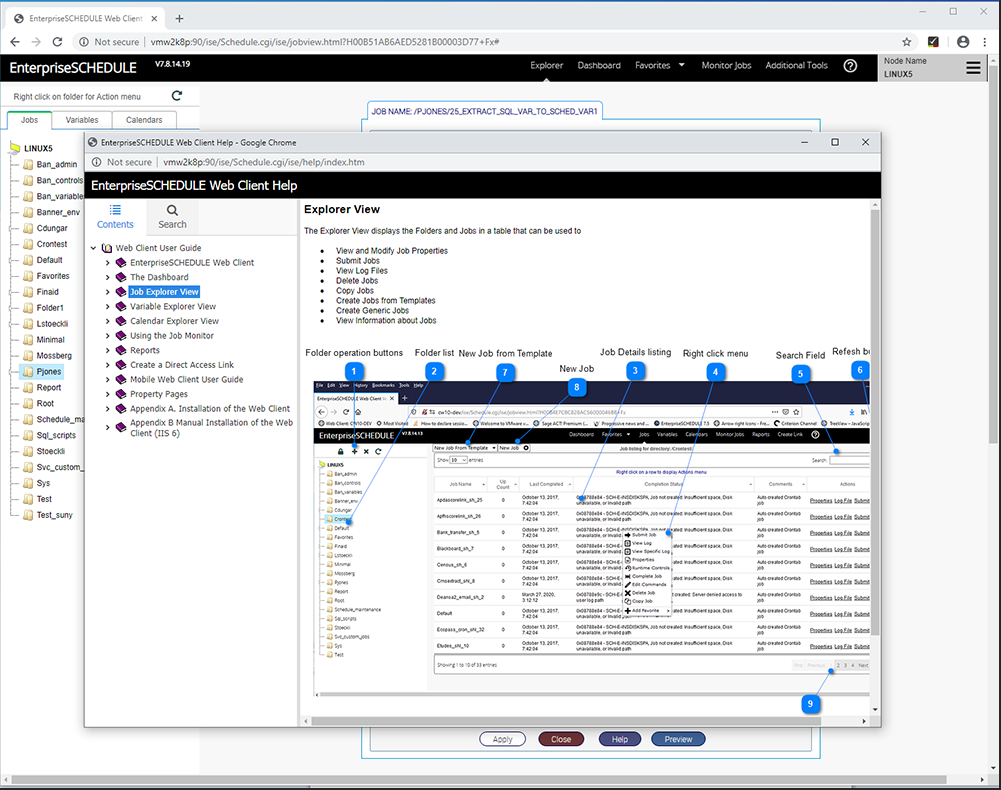Bookmark this page with the star icon
Viewport: 1001px width, 790px height.
pos(906,42)
